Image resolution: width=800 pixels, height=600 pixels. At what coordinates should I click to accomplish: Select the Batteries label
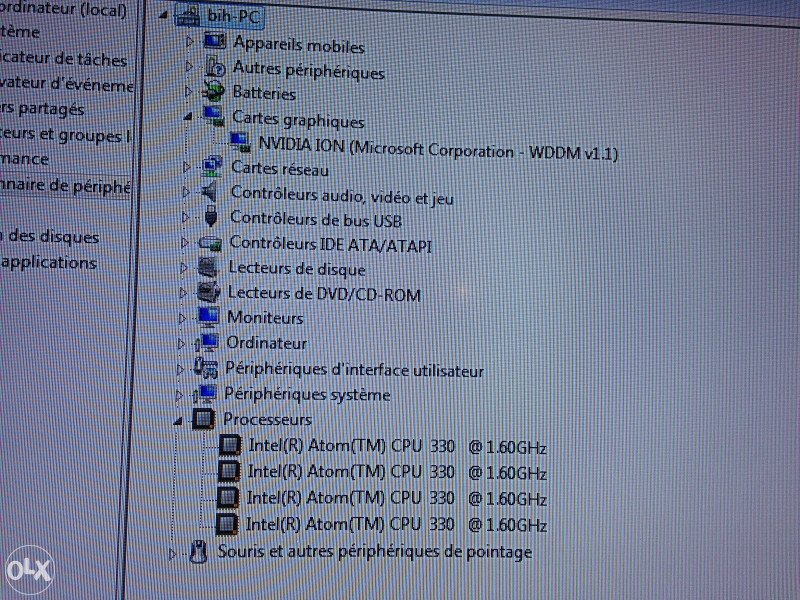tap(264, 93)
